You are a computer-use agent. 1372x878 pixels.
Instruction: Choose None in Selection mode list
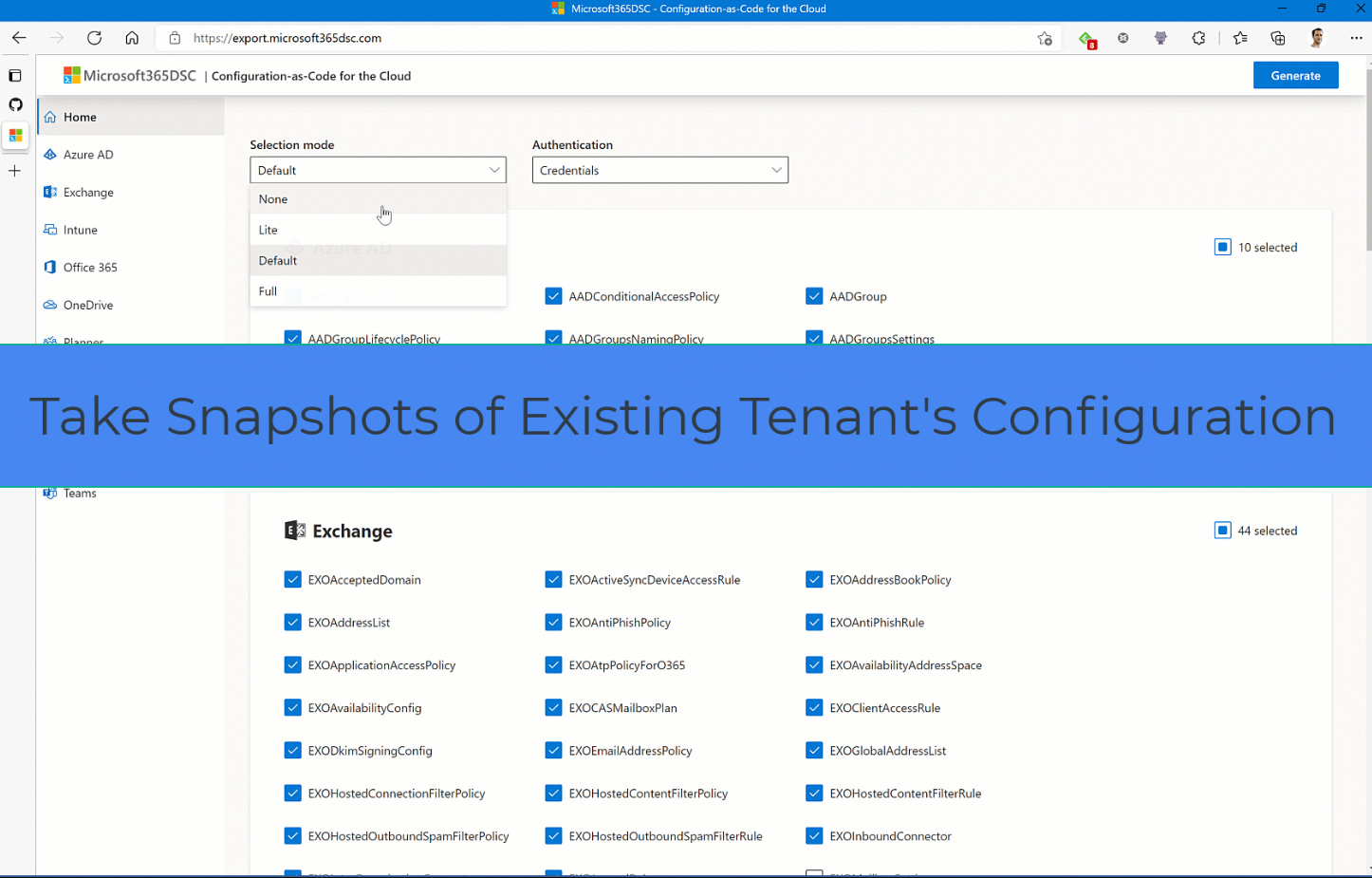pos(378,199)
